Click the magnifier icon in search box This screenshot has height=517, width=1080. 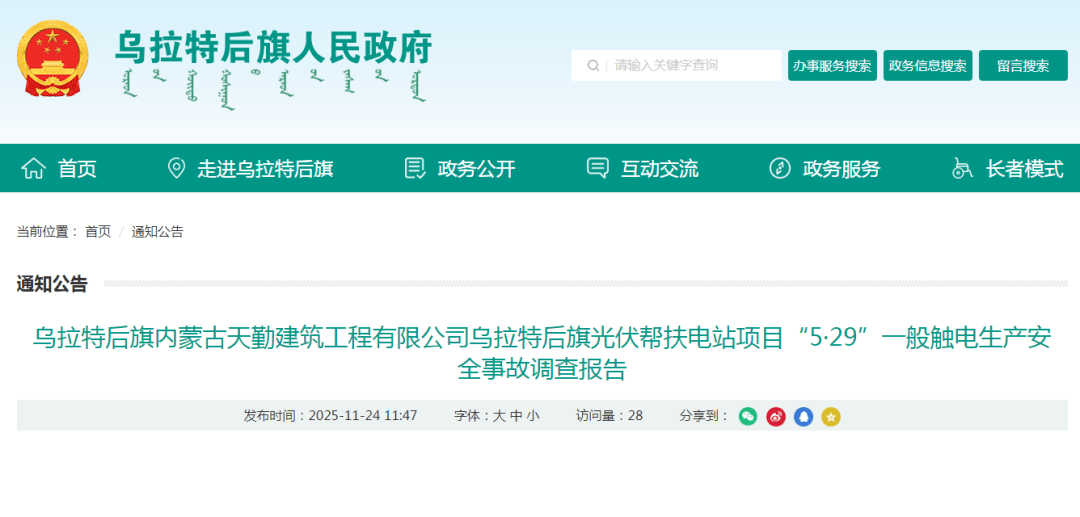coord(593,66)
